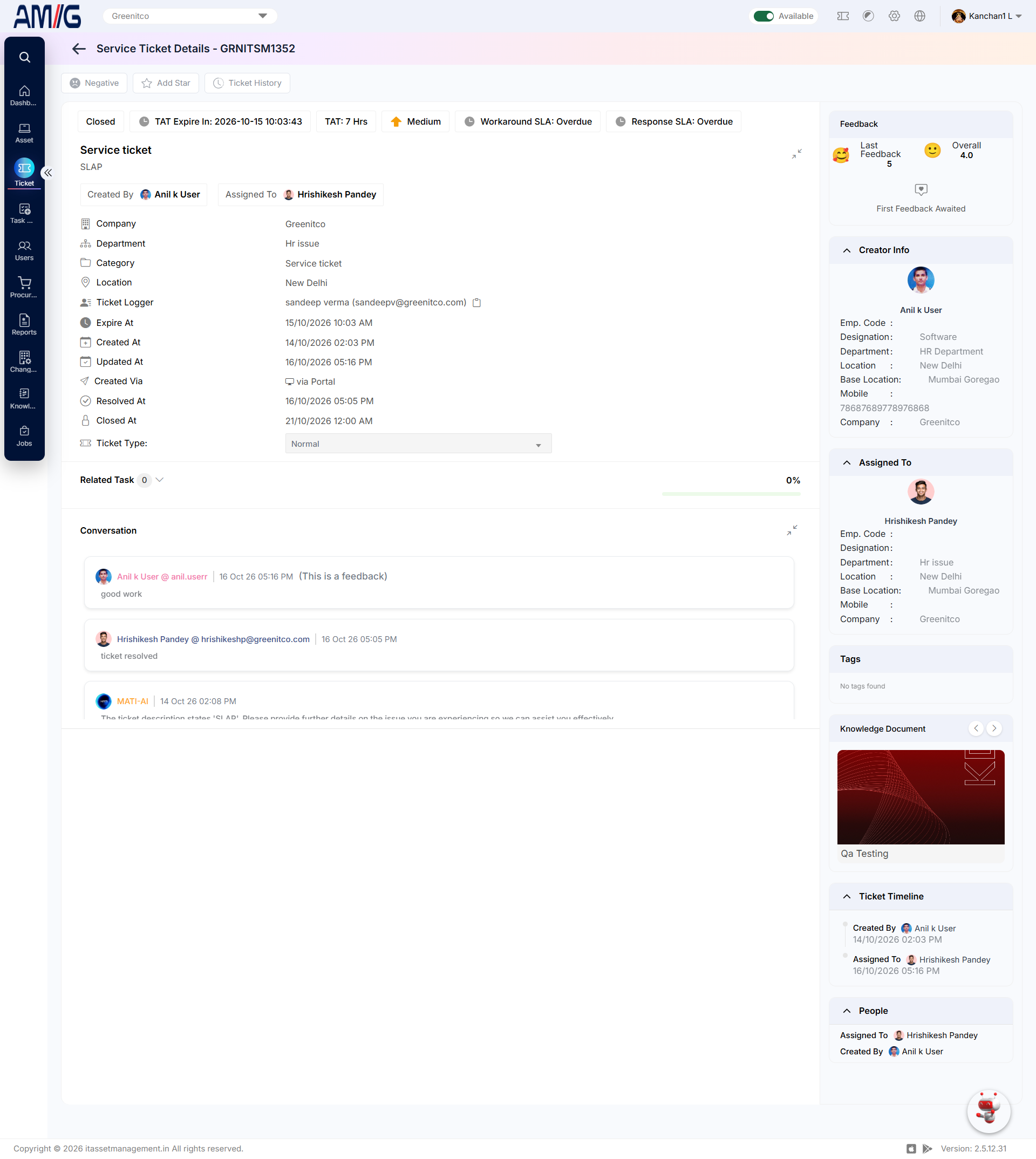
Task: Open the Qa Testing knowledge thumbnail
Action: tap(921, 797)
